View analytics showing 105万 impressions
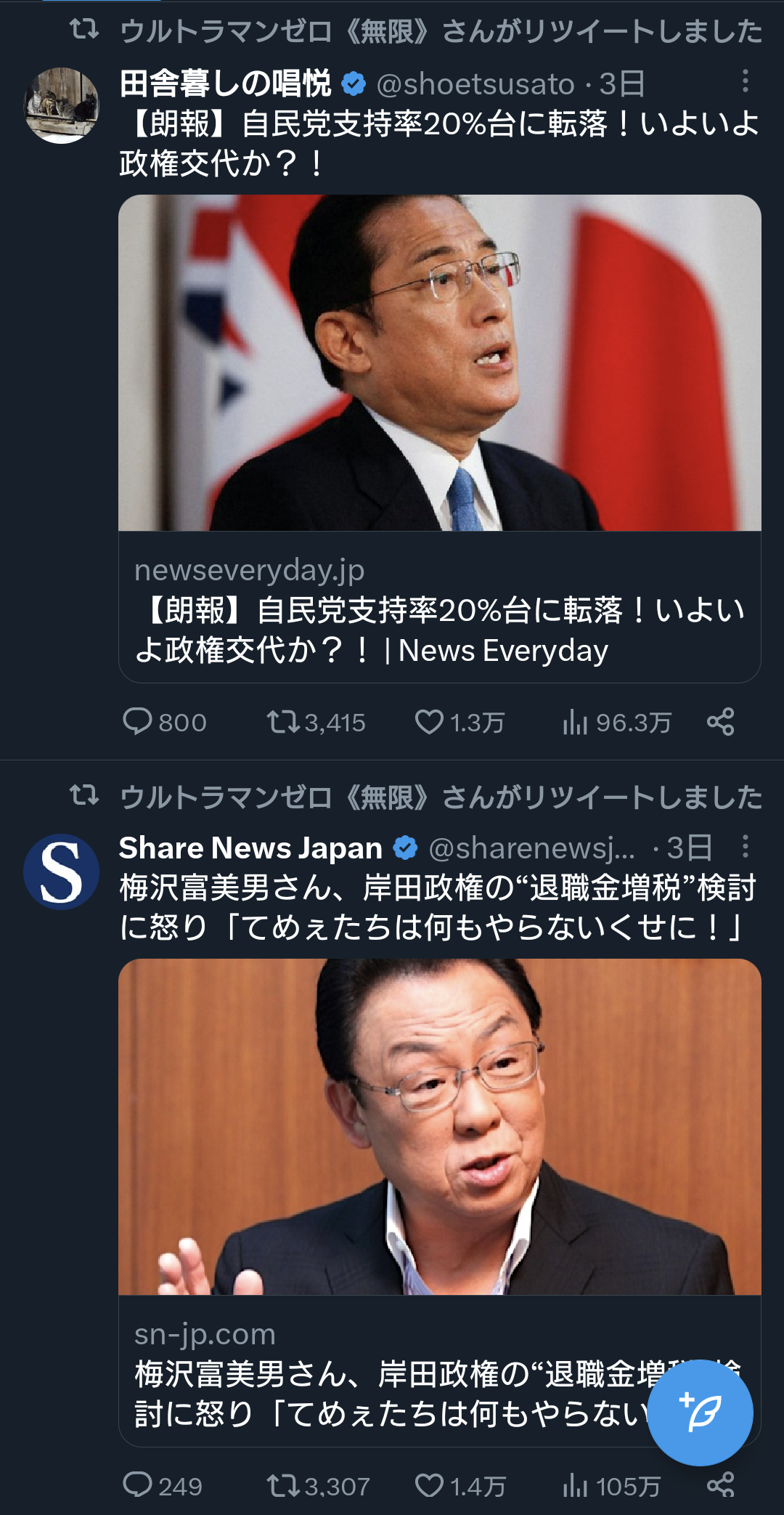784x1515 pixels. coord(611,1486)
